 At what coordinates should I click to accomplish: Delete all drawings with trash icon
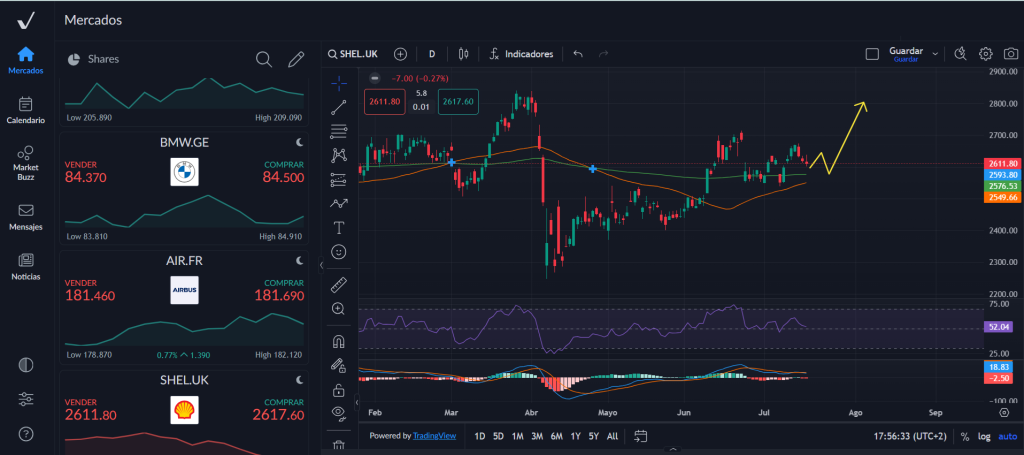coord(338,447)
